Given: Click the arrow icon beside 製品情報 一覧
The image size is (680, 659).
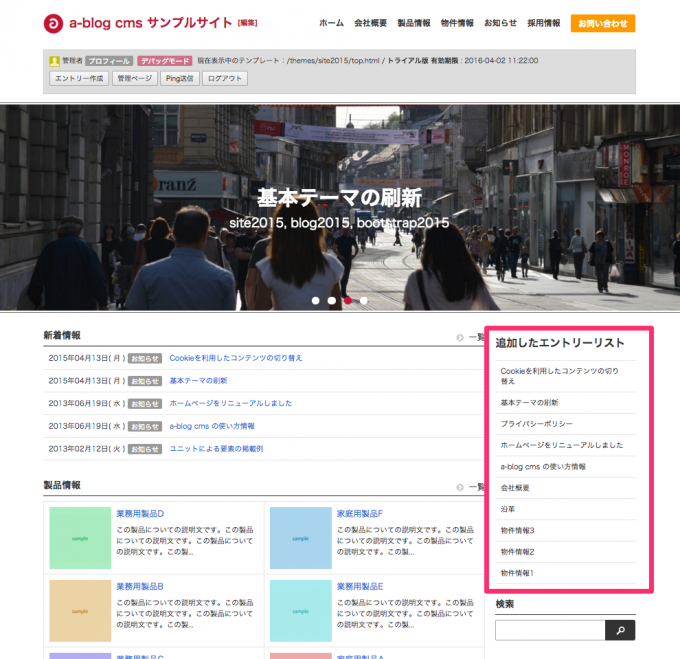Looking at the screenshot, I should point(460,487).
